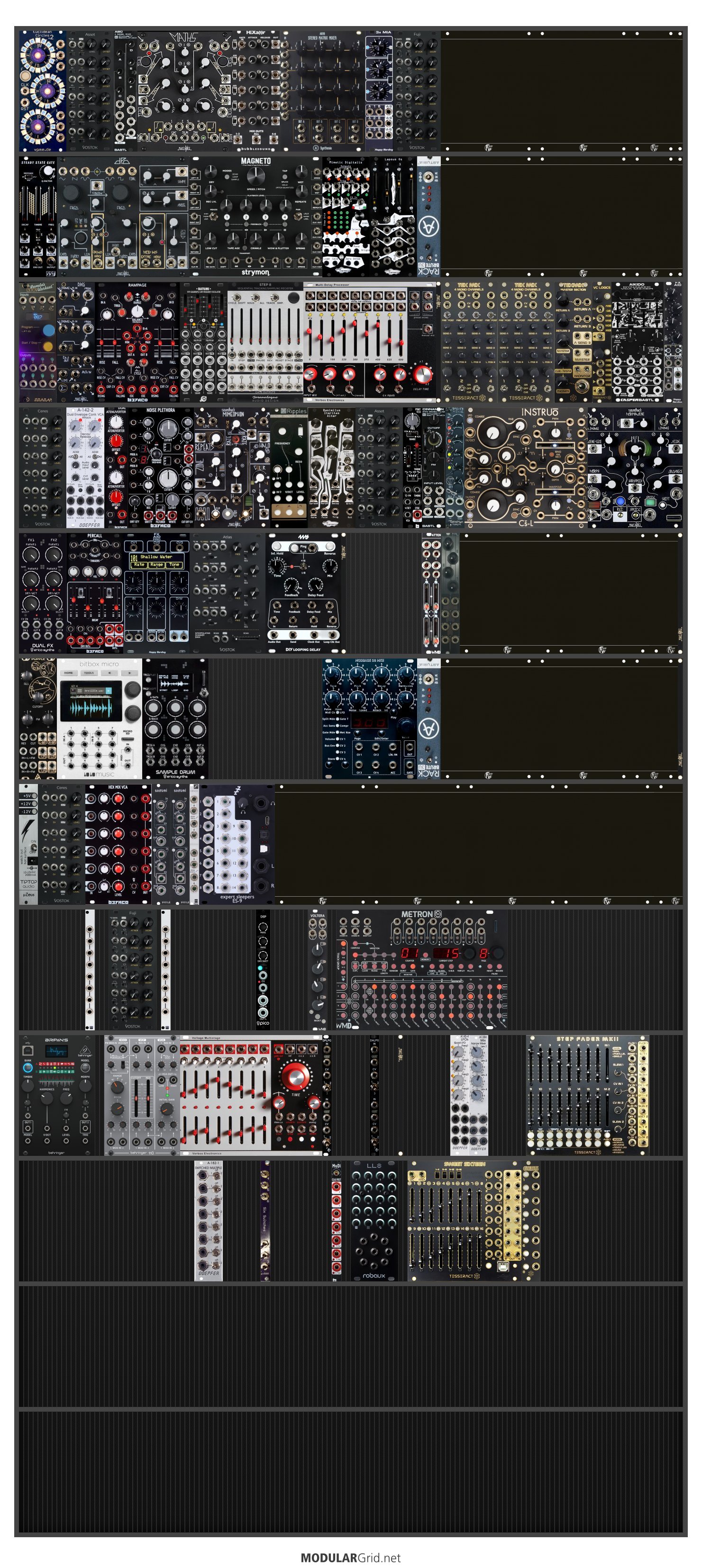The image size is (702, 1568).
Task: Select the Joranalogue Step 8 module
Action: pyautogui.click(x=265, y=342)
